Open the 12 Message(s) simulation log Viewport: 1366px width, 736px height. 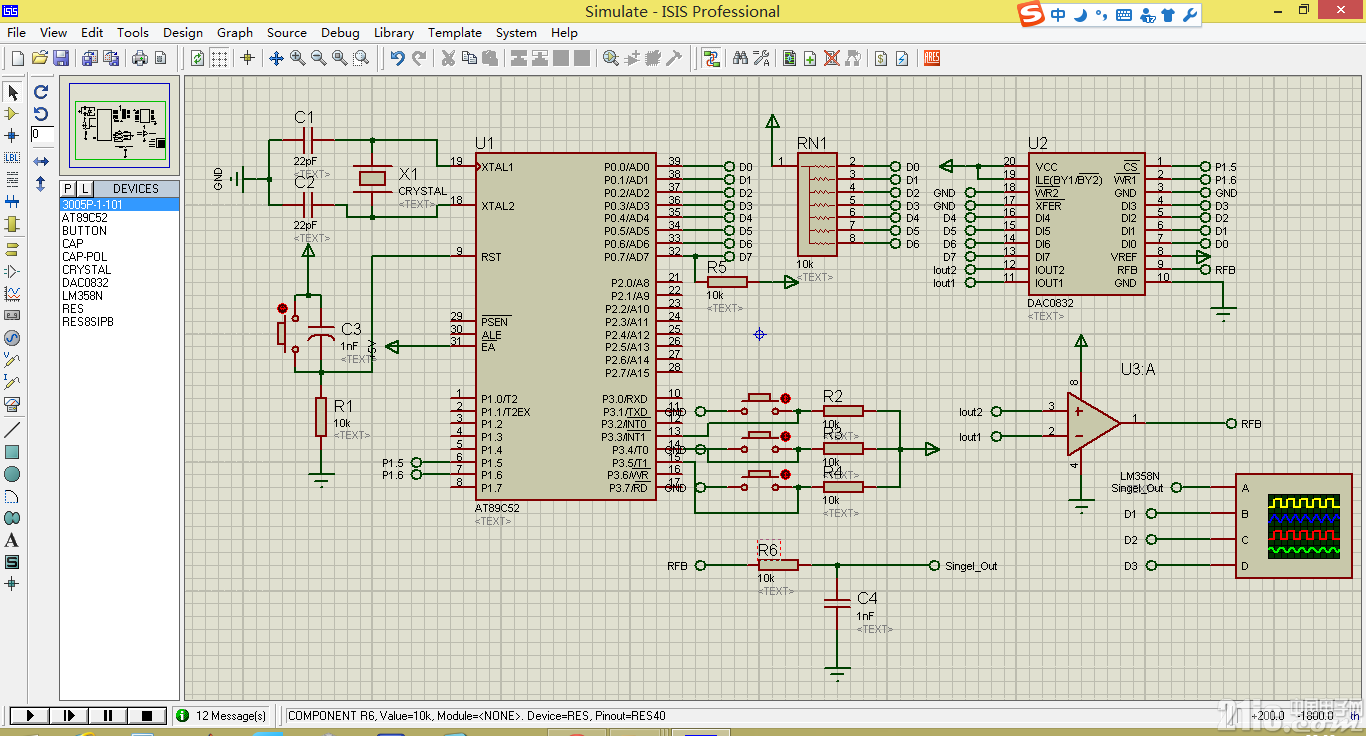tap(221, 715)
